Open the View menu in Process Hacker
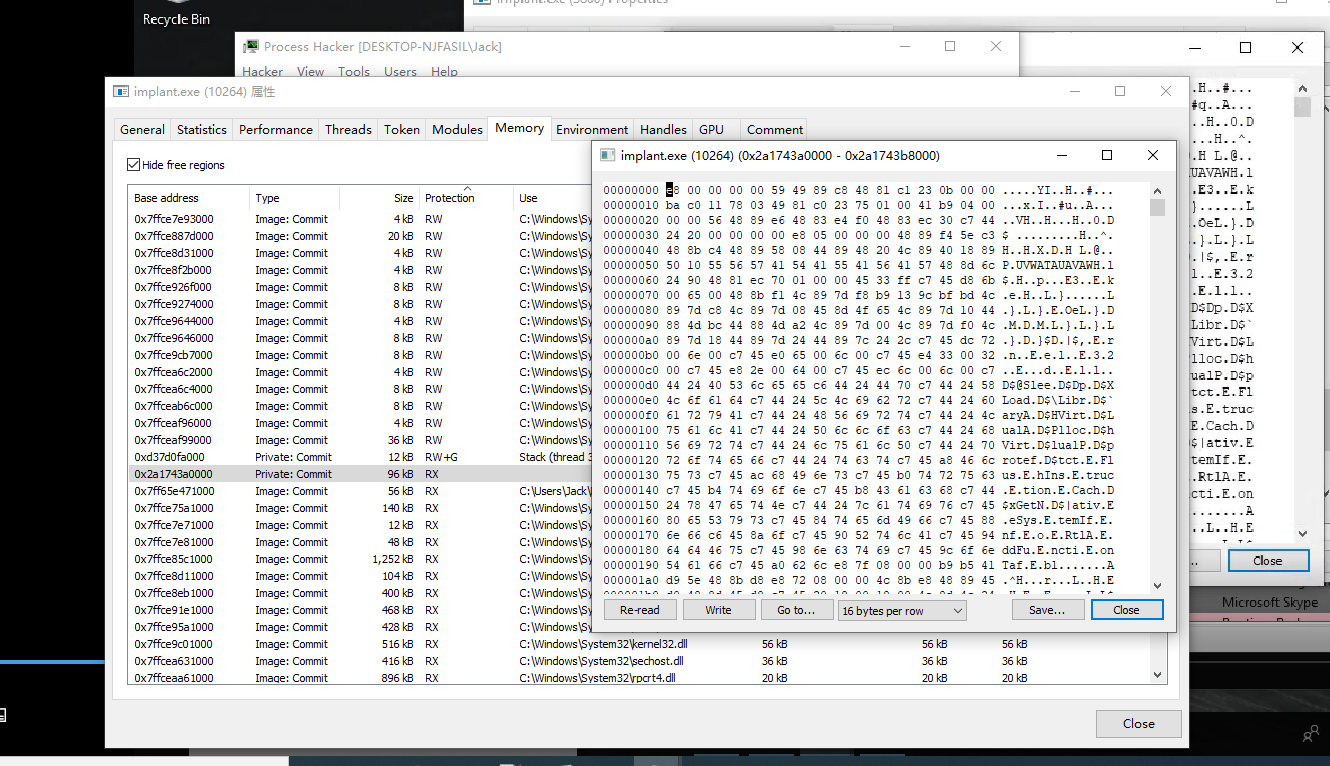This screenshot has height=766, width=1330. click(310, 72)
